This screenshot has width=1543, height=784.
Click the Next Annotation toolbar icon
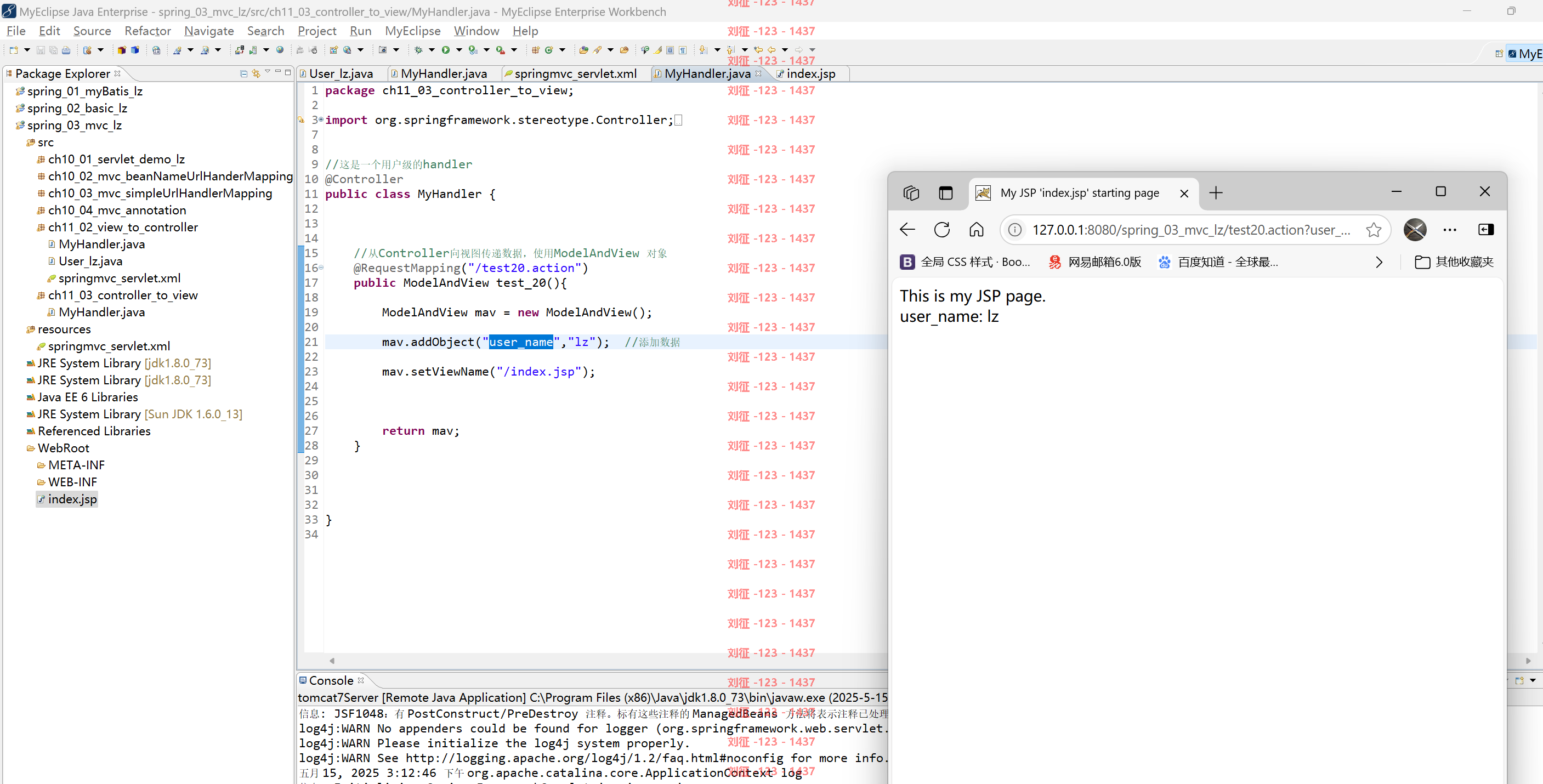[x=703, y=50]
